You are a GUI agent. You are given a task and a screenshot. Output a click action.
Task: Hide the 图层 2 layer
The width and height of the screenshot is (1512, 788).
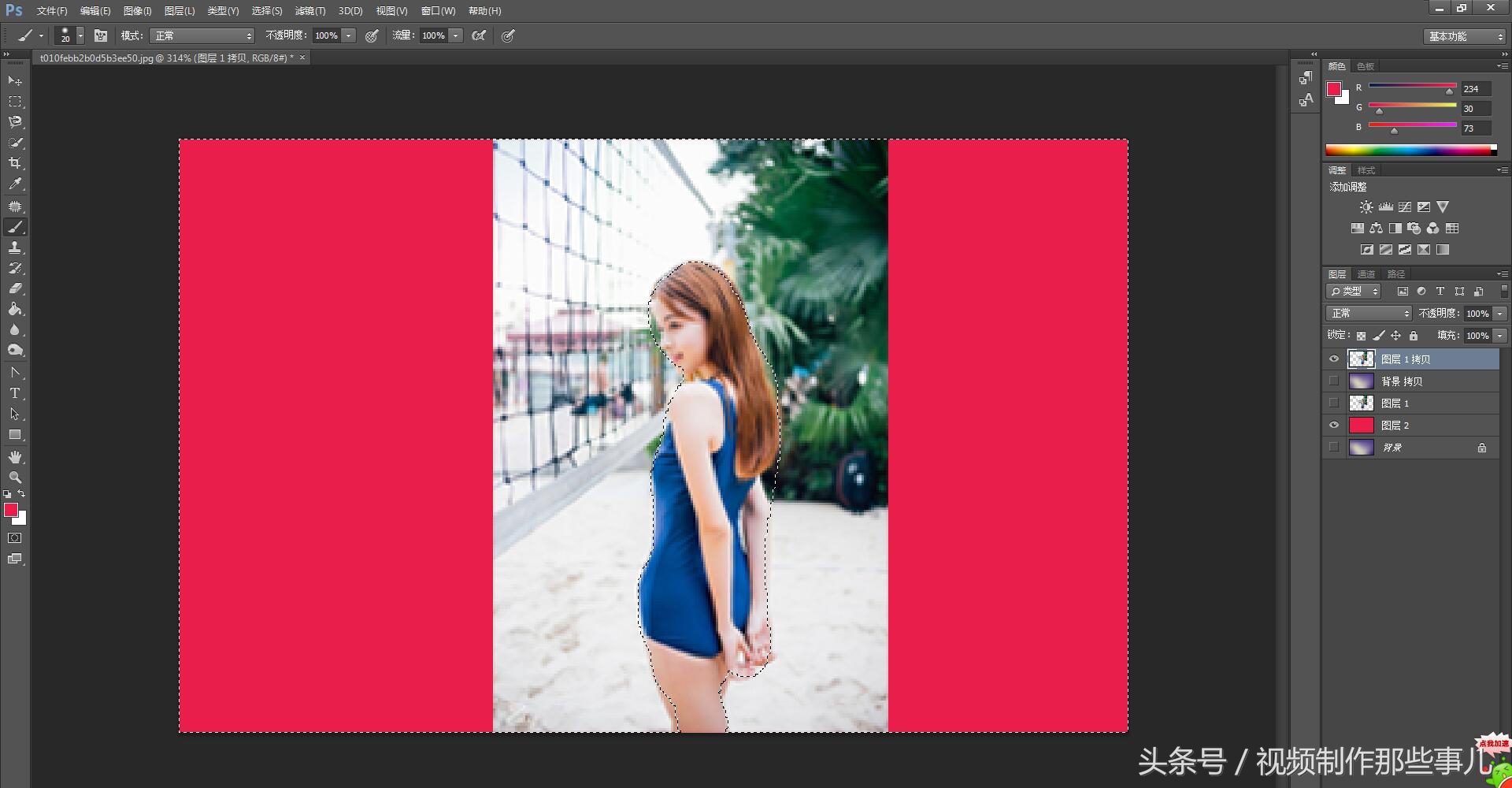coord(1334,426)
